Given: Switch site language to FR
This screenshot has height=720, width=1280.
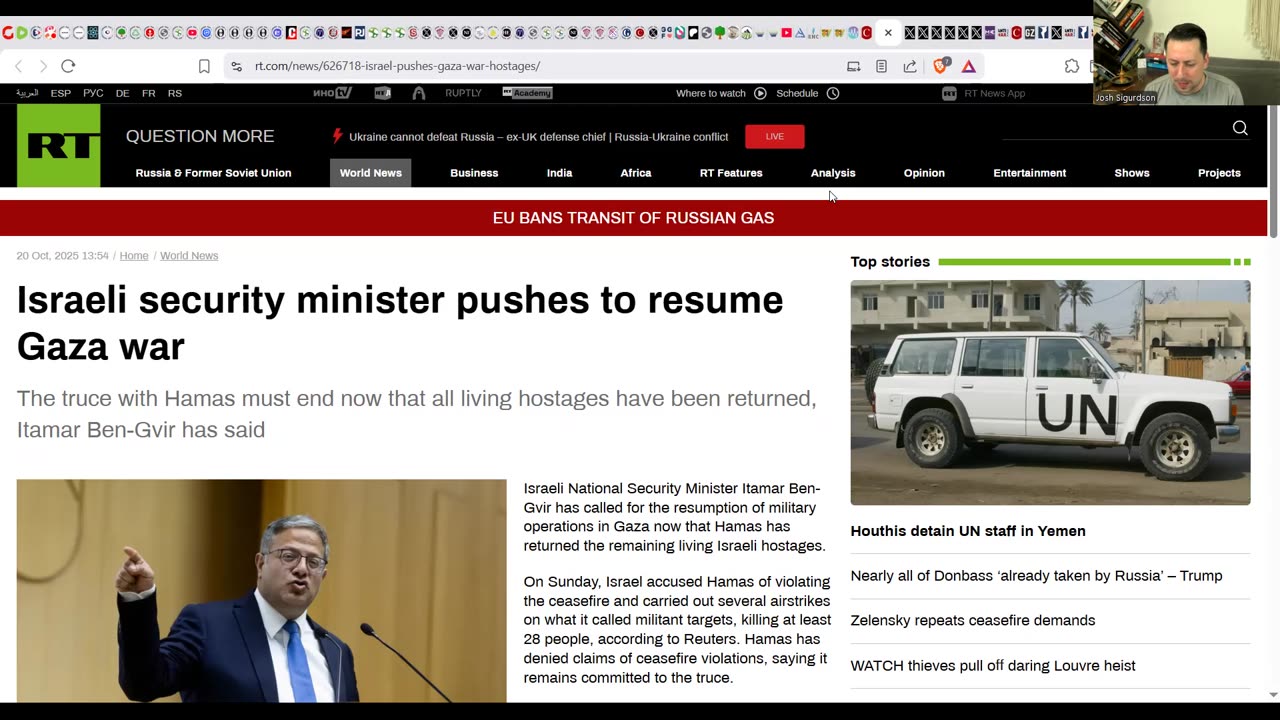Looking at the screenshot, I should 148,93.
